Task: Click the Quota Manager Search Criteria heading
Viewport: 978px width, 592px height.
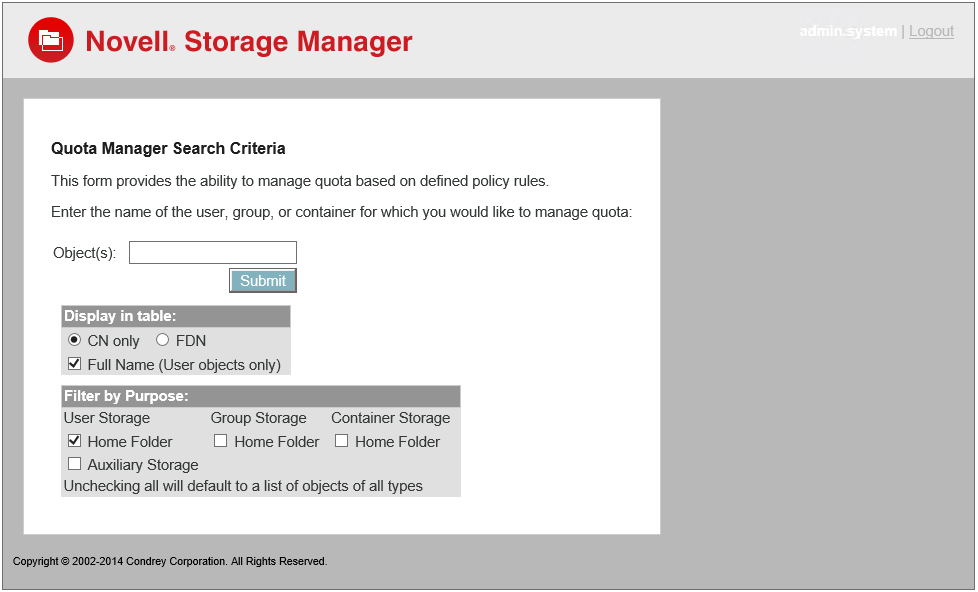Action: point(168,148)
